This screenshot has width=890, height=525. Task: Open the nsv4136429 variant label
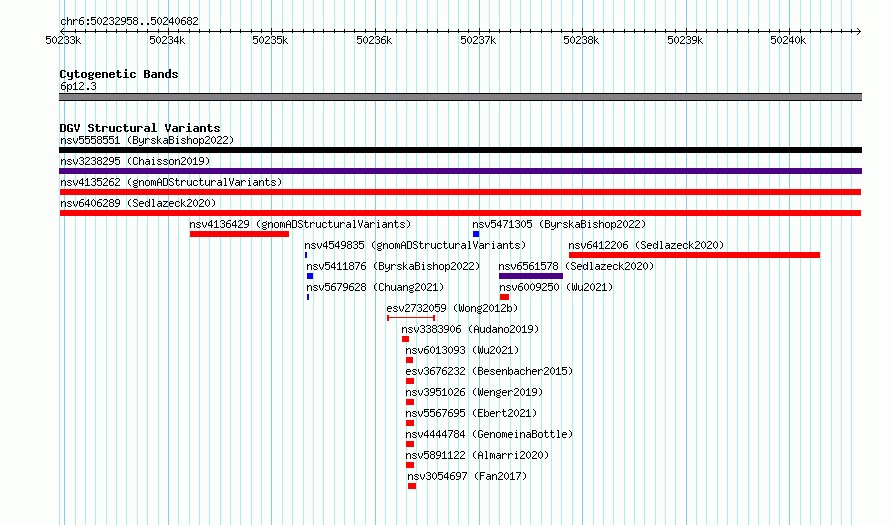tap(300, 224)
